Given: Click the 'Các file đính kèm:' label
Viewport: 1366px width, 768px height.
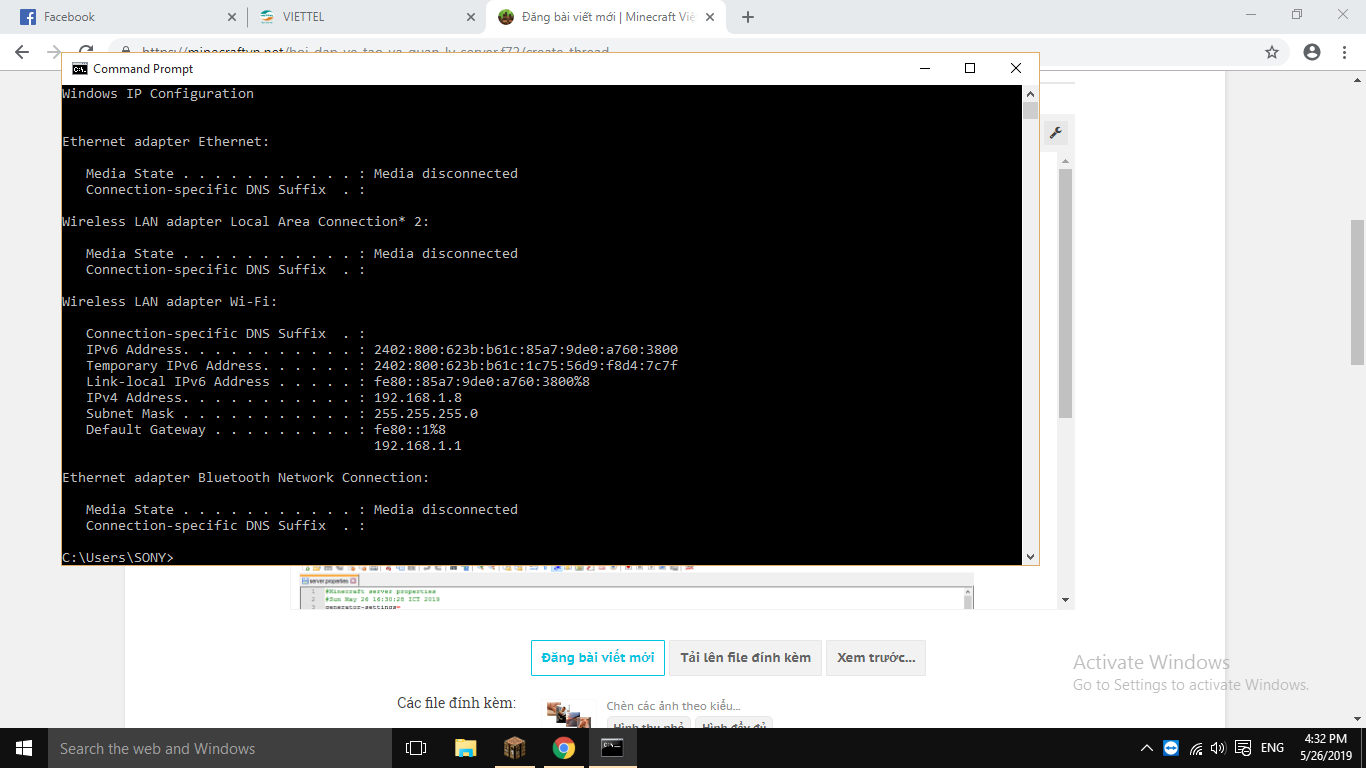Looking at the screenshot, I should pos(456,703).
